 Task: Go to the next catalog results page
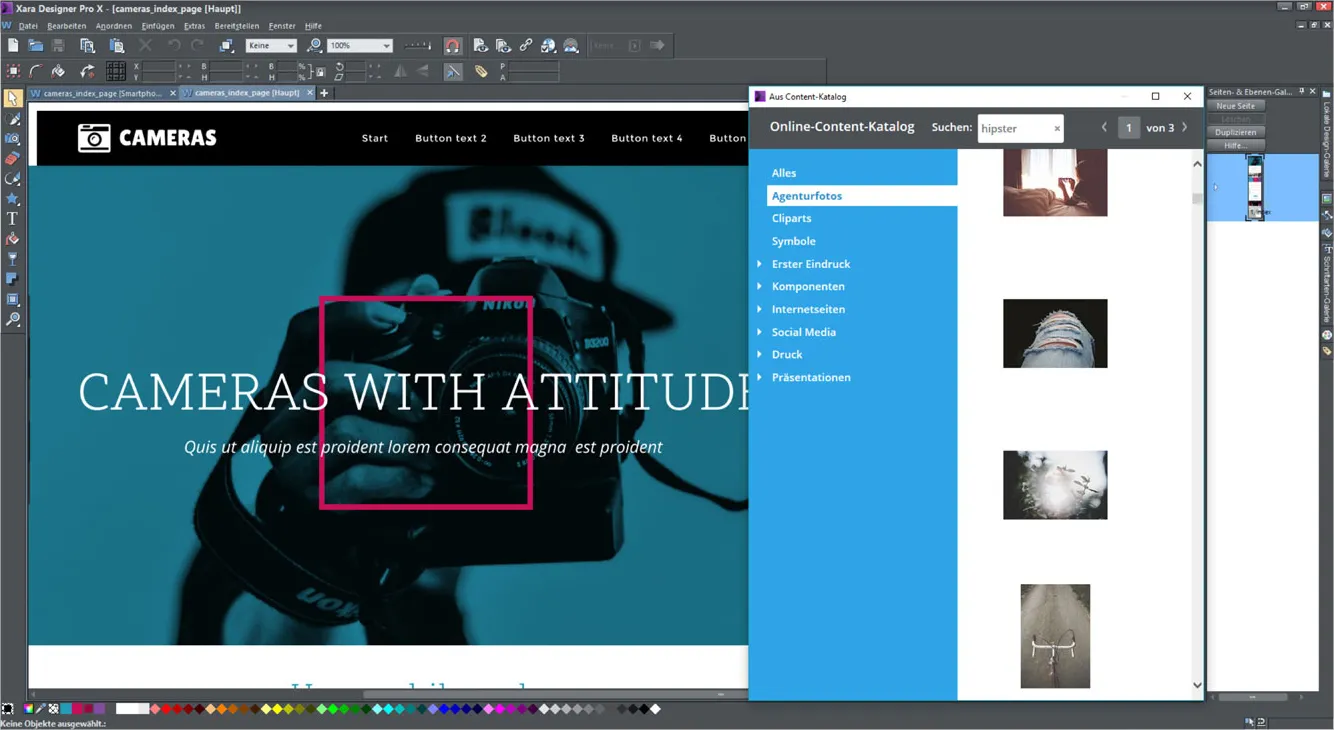pos(1185,128)
